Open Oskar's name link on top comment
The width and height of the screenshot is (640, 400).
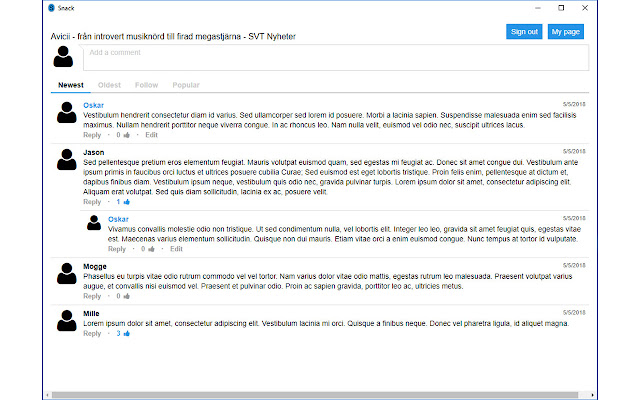click(x=93, y=105)
